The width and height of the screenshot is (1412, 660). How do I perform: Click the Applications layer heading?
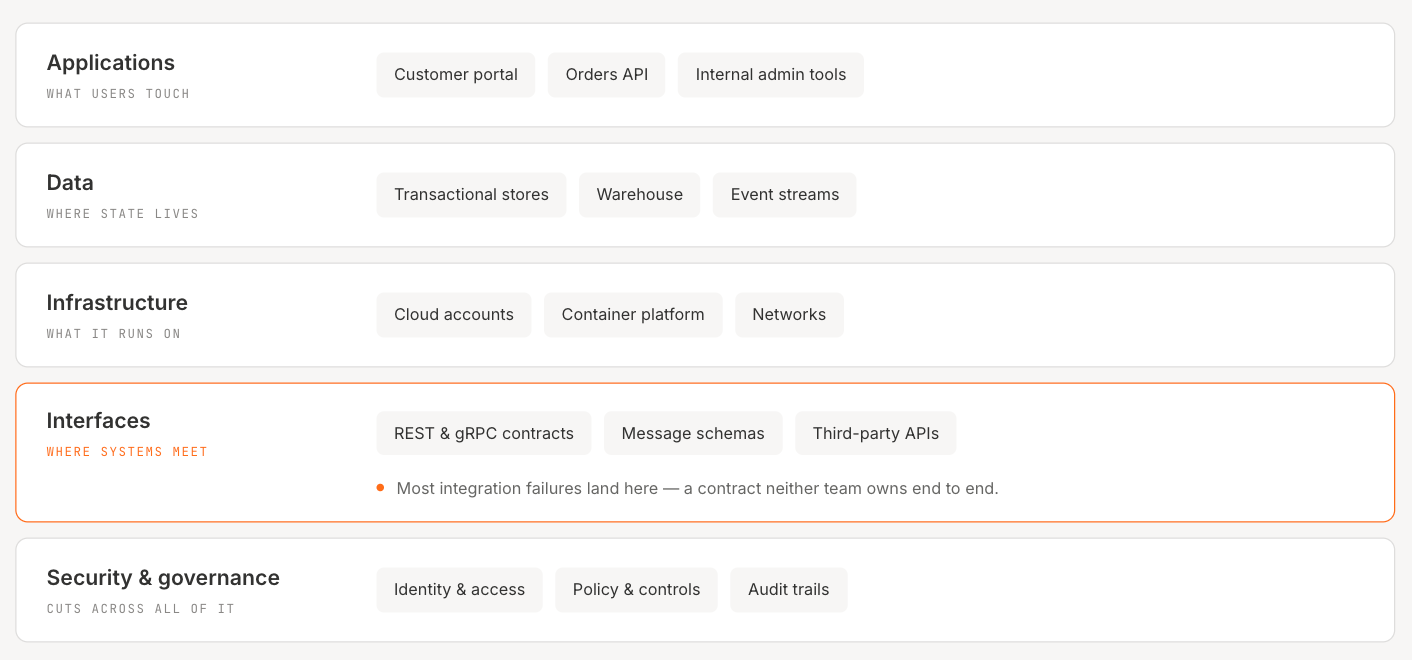click(x=111, y=63)
